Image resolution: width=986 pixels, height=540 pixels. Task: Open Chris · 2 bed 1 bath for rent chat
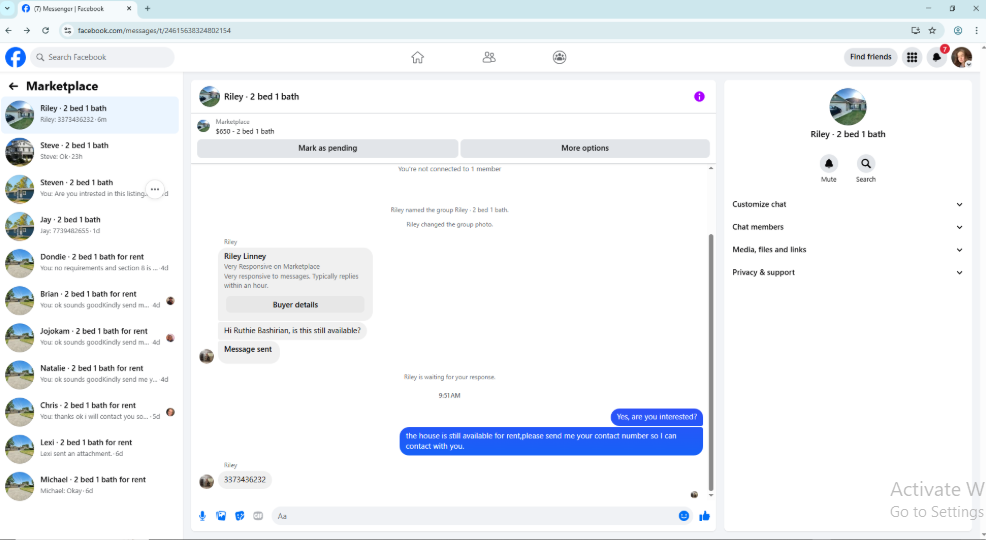point(90,411)
